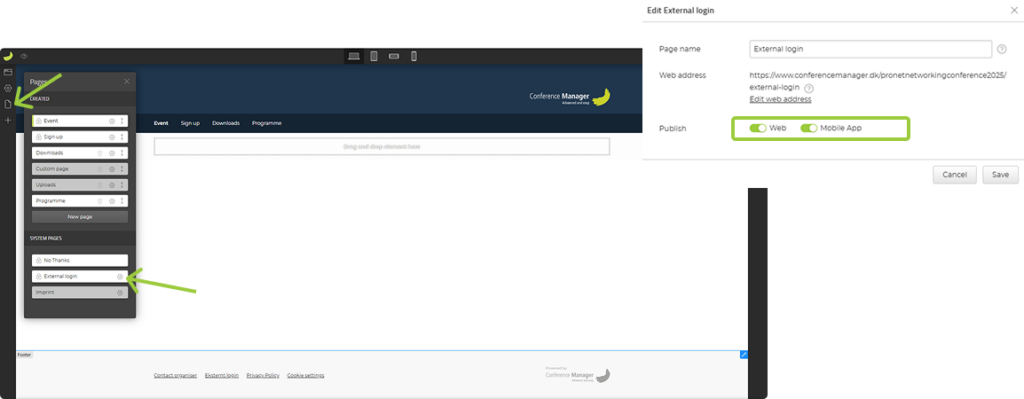Switch to mobile phone preview

pyautogui.click(x=414, y=56)
